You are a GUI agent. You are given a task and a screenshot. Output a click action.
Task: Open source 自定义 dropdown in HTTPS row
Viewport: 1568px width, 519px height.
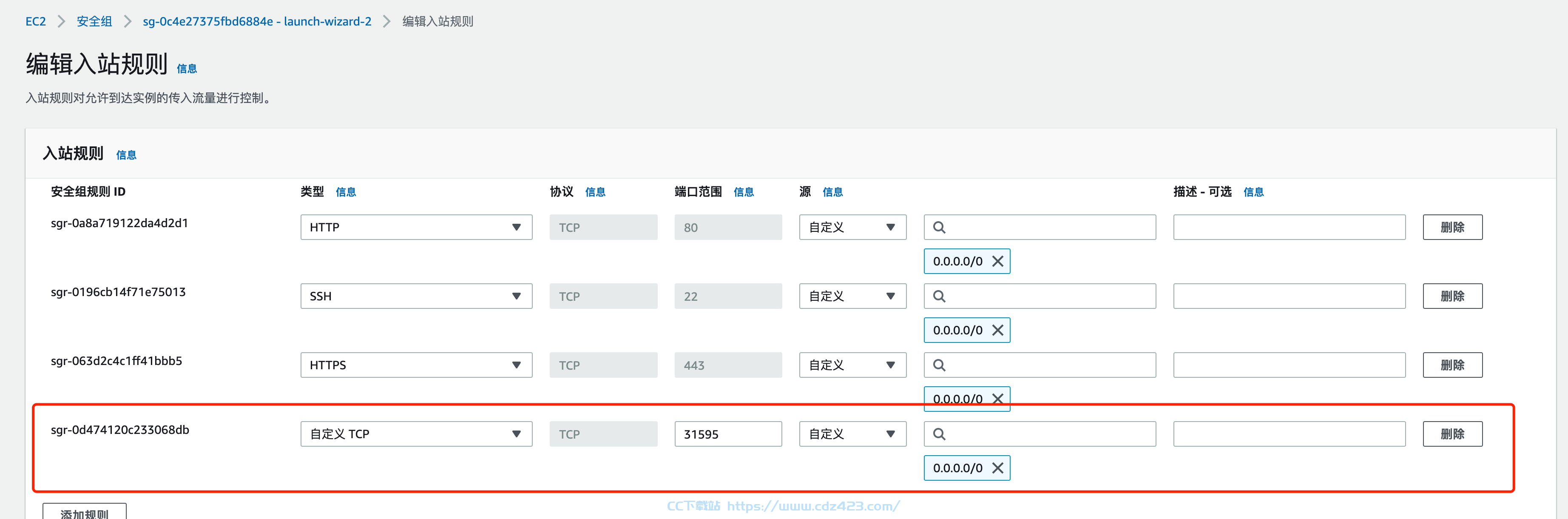tap(853, 365)
